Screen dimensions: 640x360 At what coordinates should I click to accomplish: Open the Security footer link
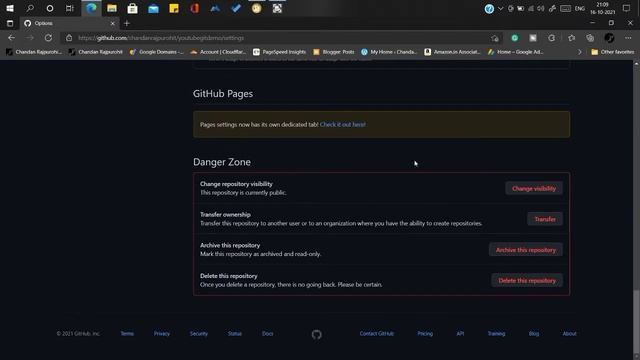[199, 333]
